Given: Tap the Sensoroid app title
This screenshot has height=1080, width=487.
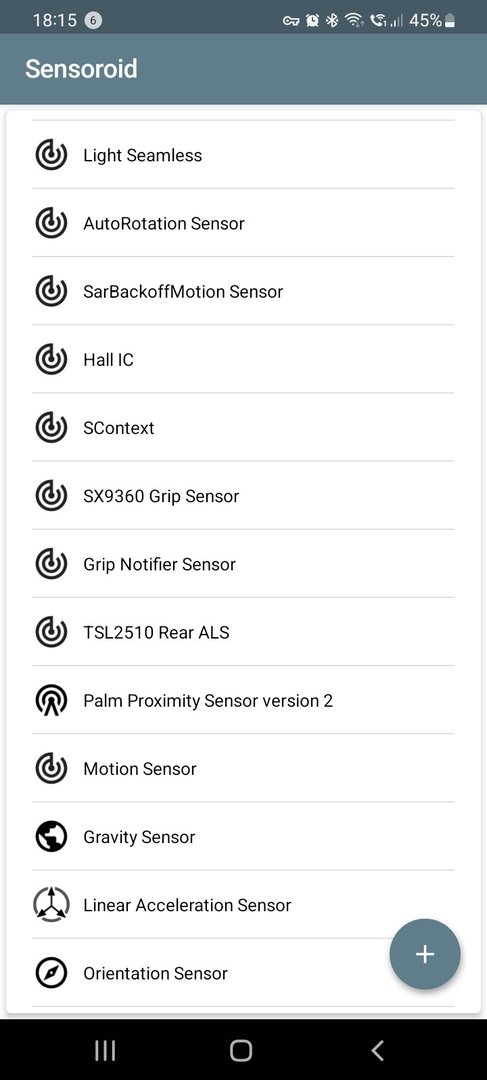Looking at the screenshot, I should (81, 69).
